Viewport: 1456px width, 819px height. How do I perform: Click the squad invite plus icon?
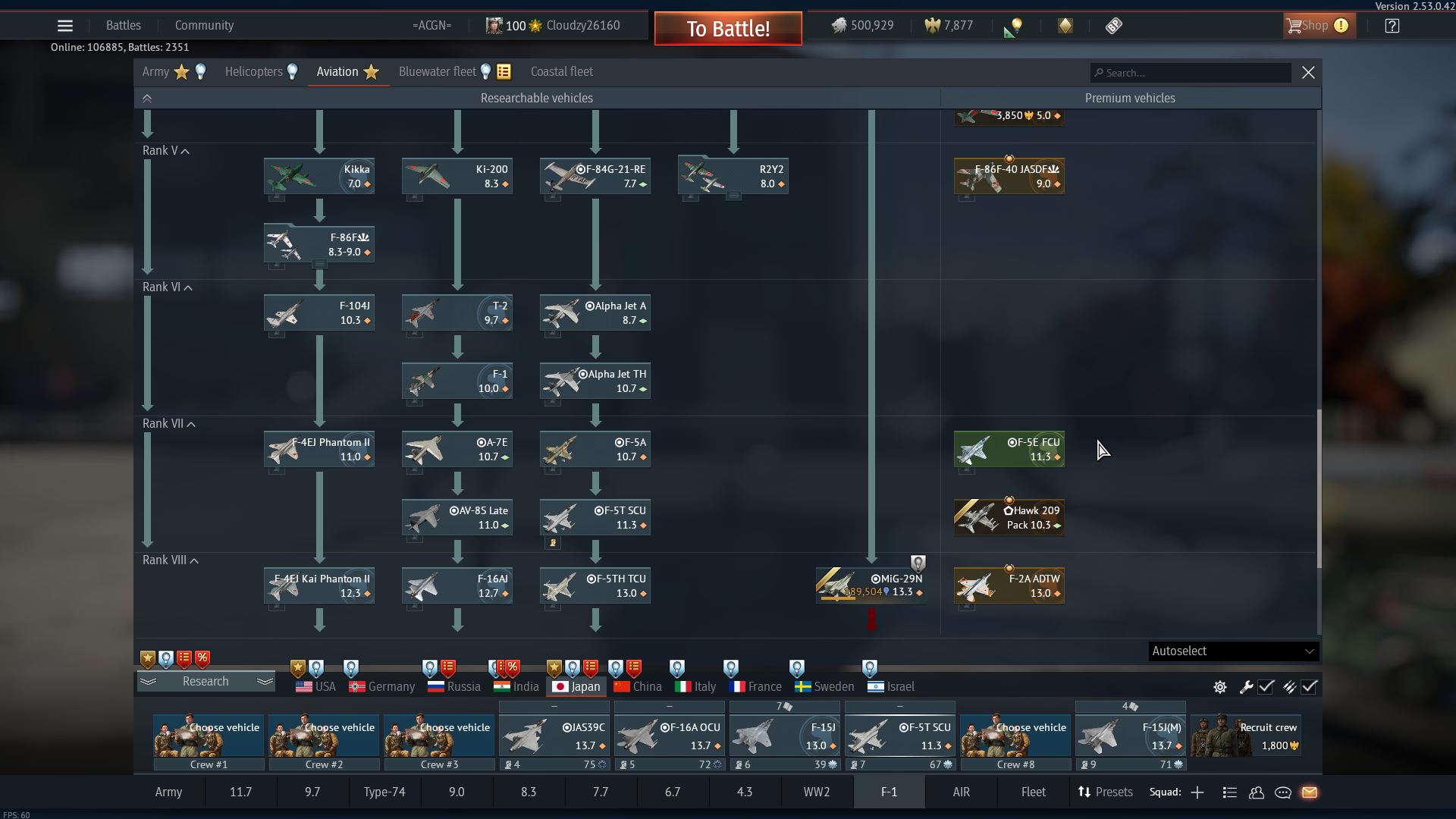click(1197, 792)
